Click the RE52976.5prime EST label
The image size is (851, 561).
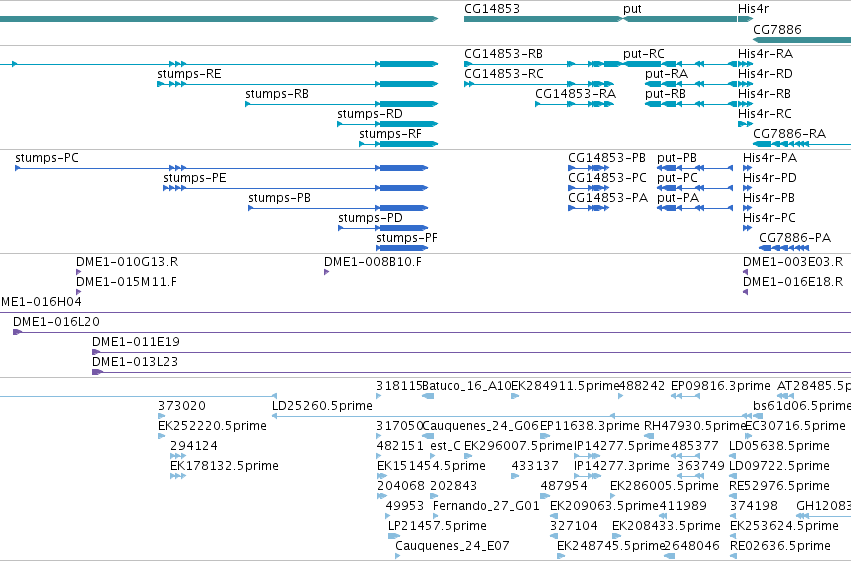click(779, 486)
